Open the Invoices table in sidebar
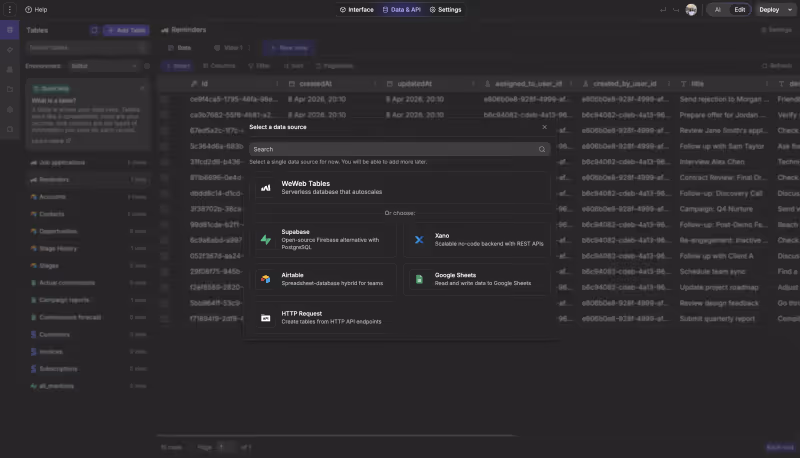 tap(88, 351)
